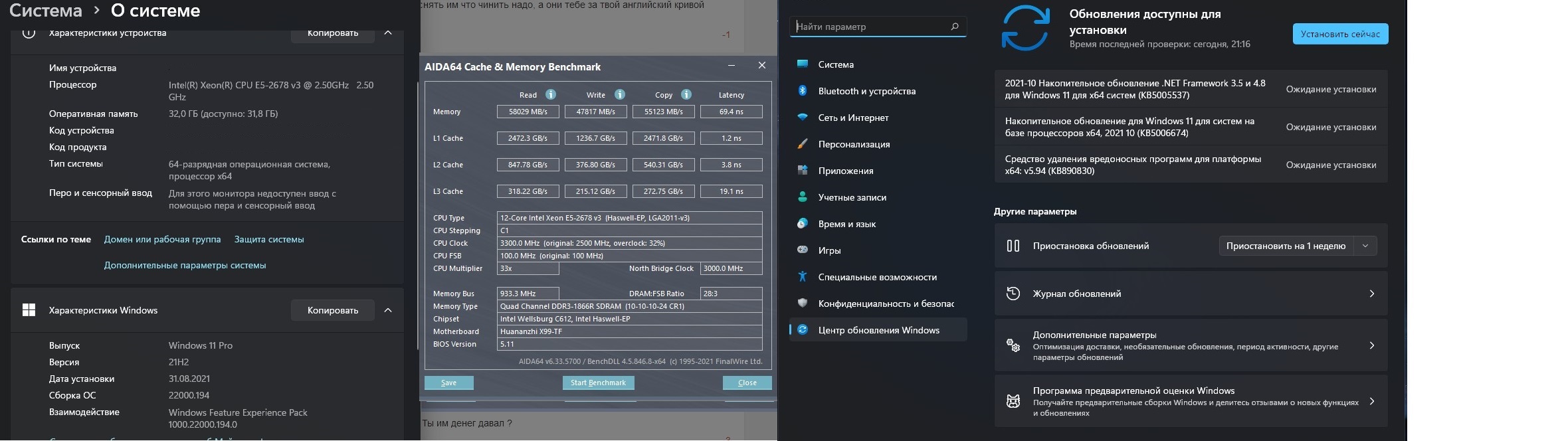1568x441 pixels.
Task: Click the KB890830 malware removal tool row
Action: tap(1191, 165)
